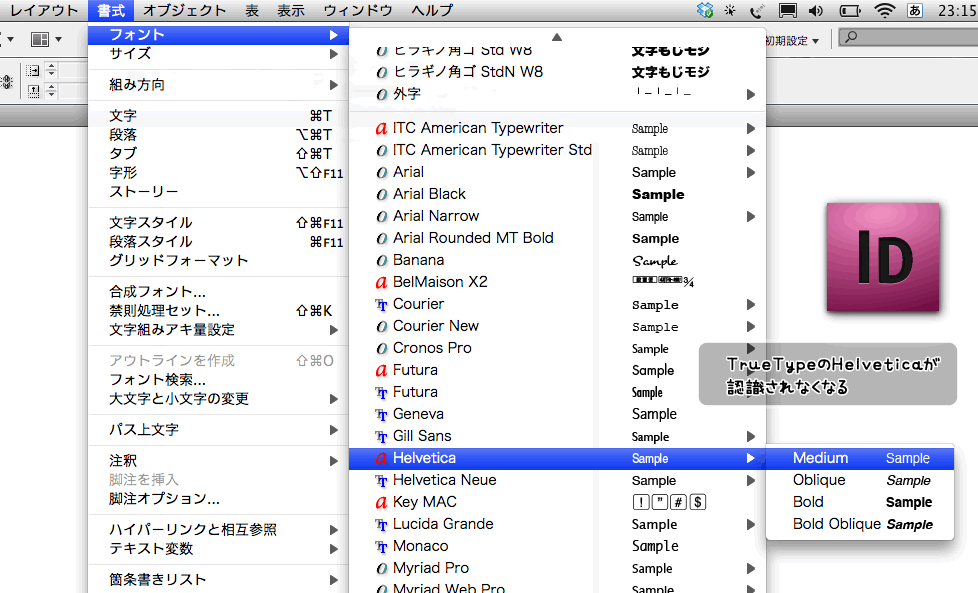Click the view layout icon in the toolbar
The image size is (978, 593).
point(40,40)
